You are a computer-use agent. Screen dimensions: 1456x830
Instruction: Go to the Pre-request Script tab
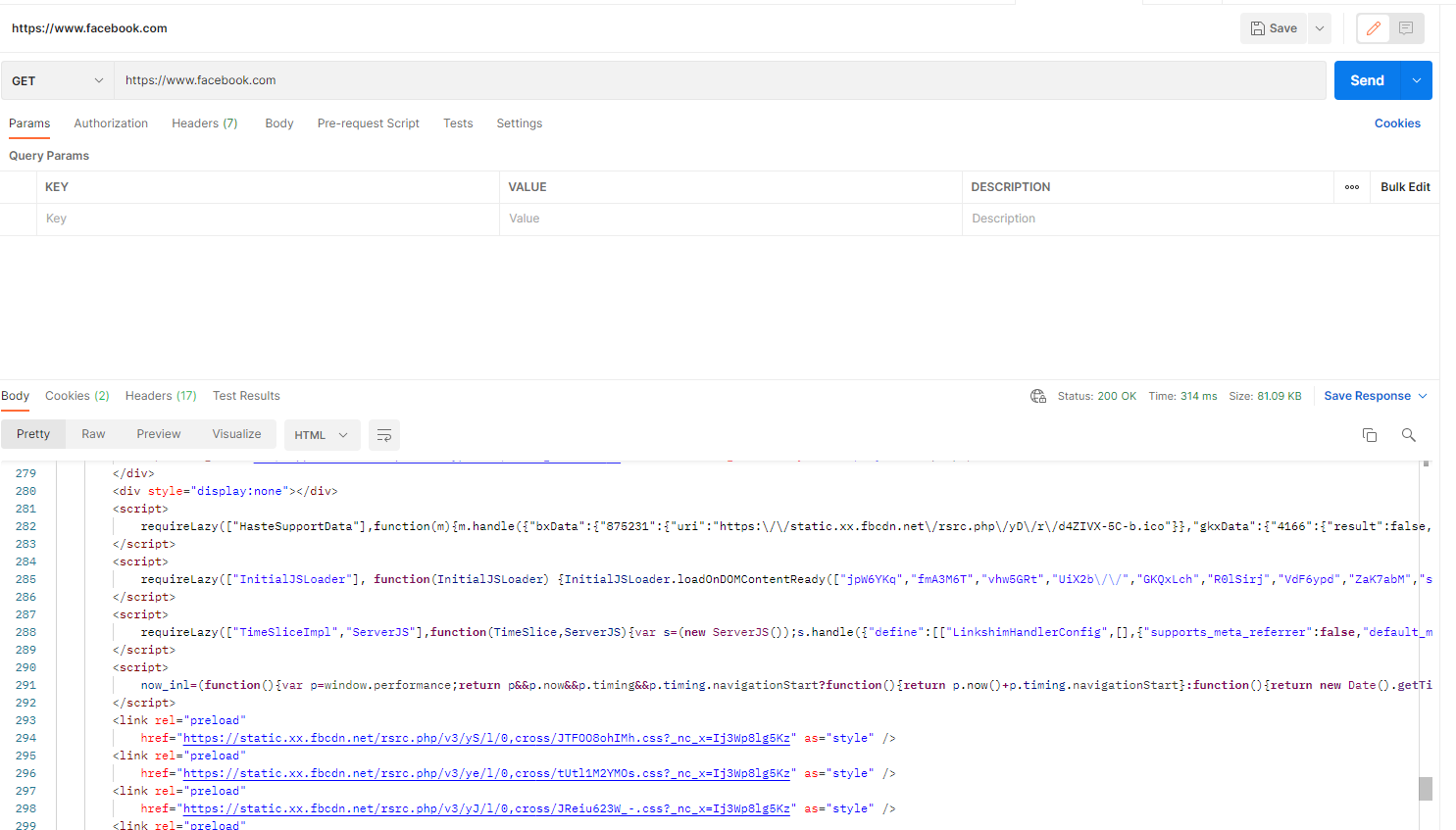pos(369,123)
